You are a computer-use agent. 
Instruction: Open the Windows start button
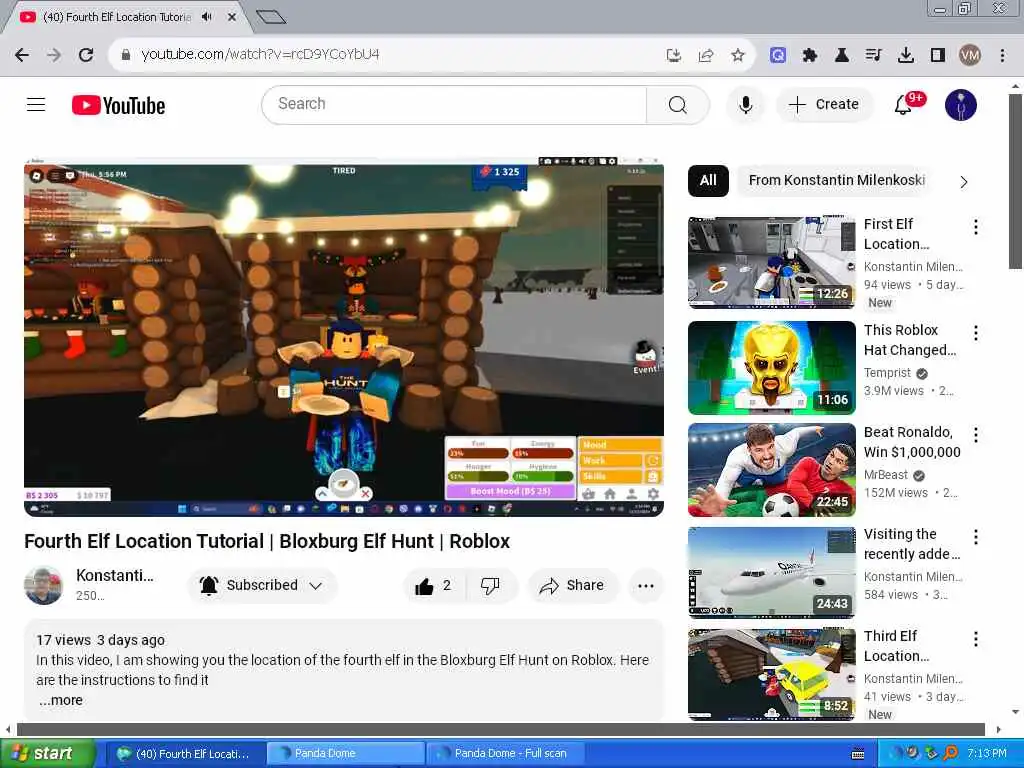coord(47,754)
